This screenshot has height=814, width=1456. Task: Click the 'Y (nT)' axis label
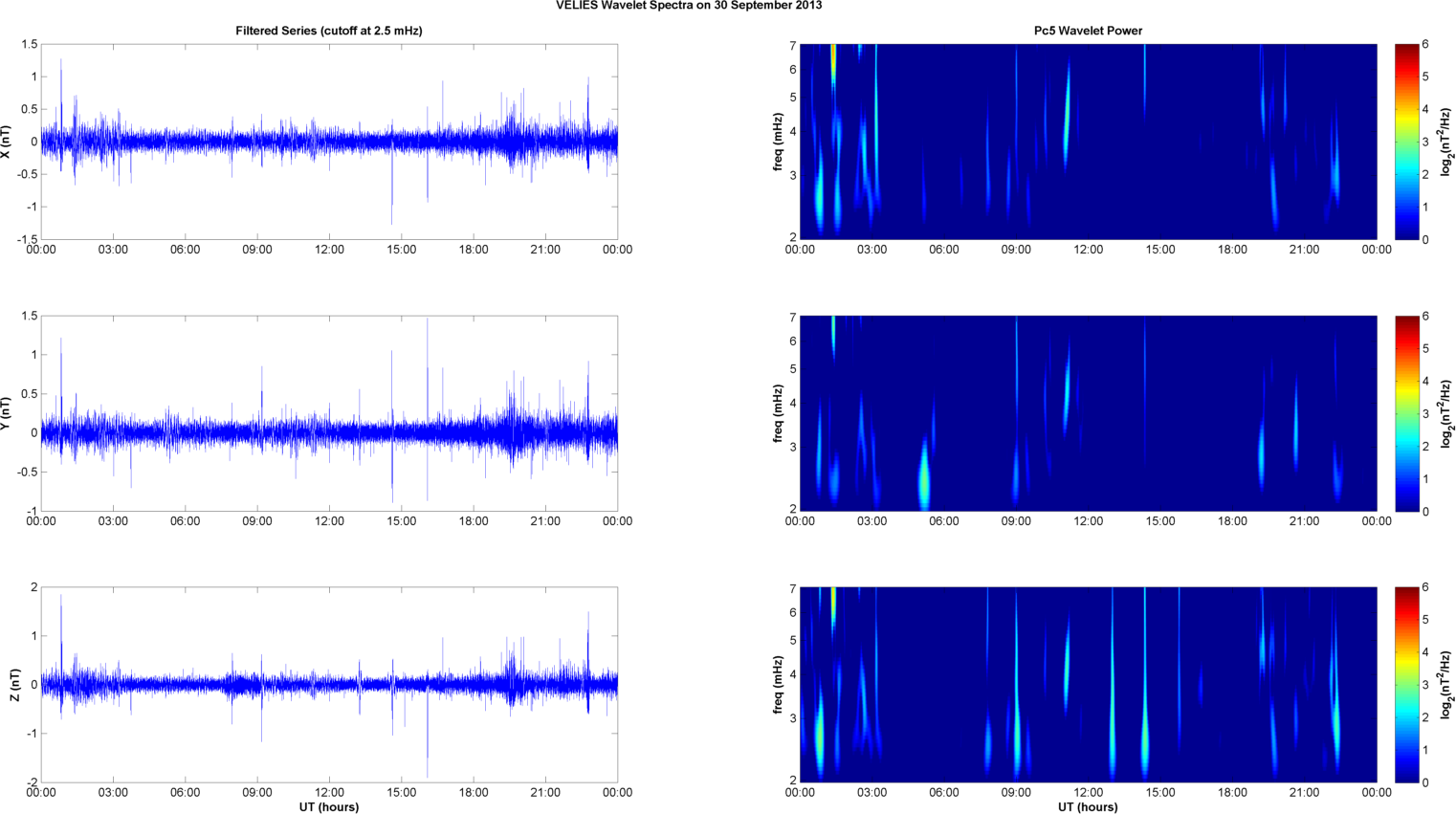7,413
